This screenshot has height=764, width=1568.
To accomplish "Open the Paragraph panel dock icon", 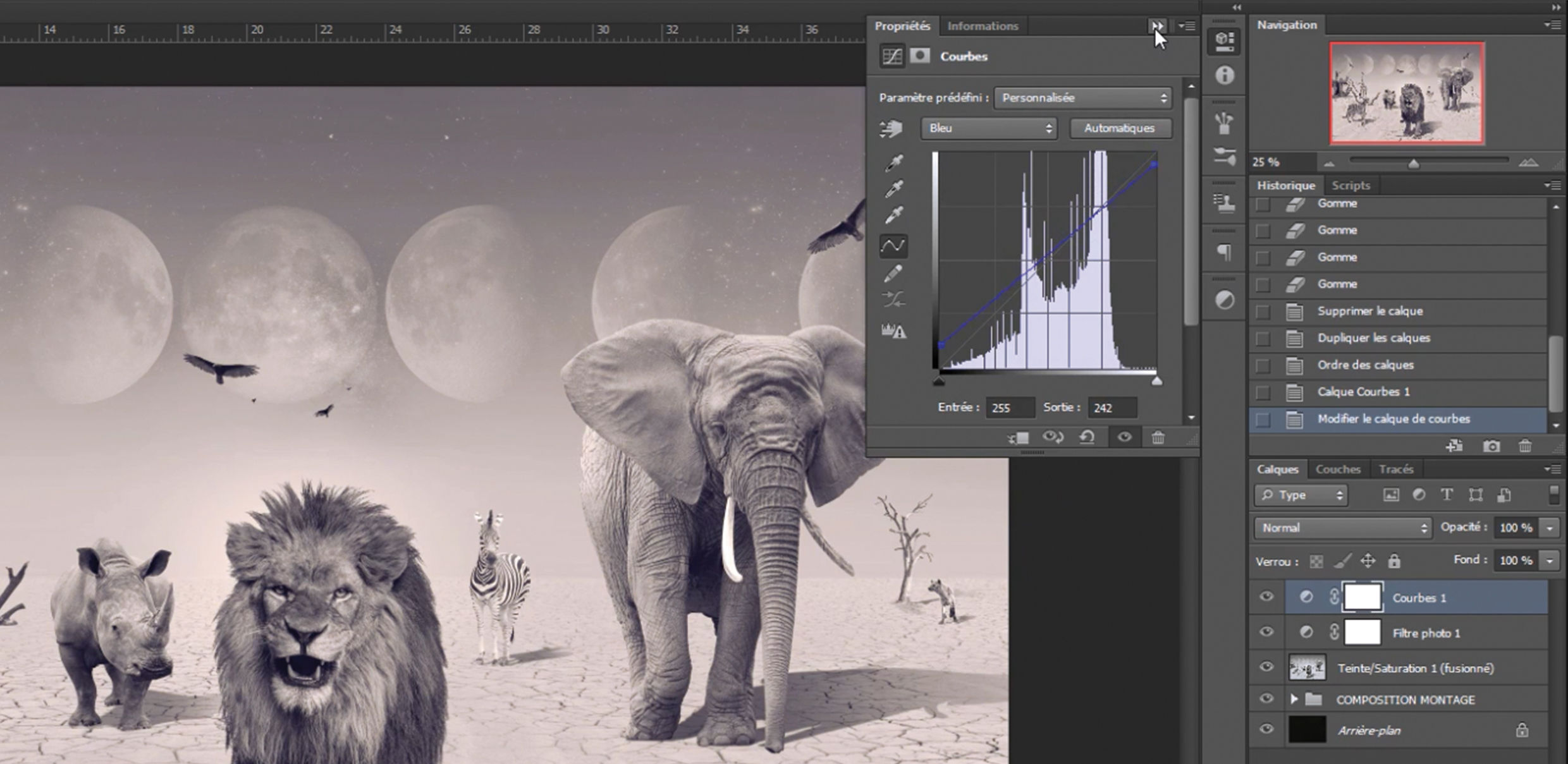I will point(1225,252).
